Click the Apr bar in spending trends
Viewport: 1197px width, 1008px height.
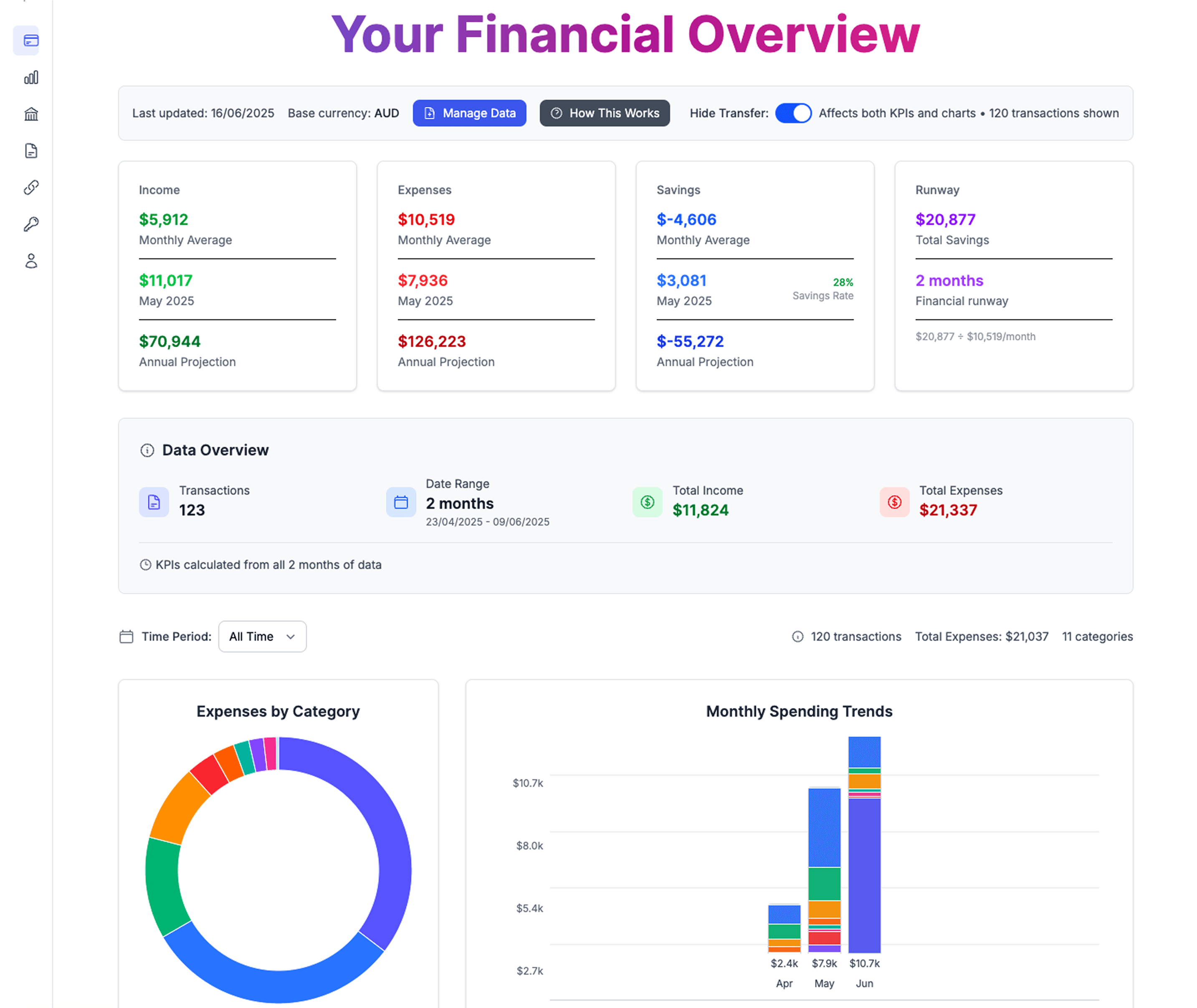pos(784,929)
